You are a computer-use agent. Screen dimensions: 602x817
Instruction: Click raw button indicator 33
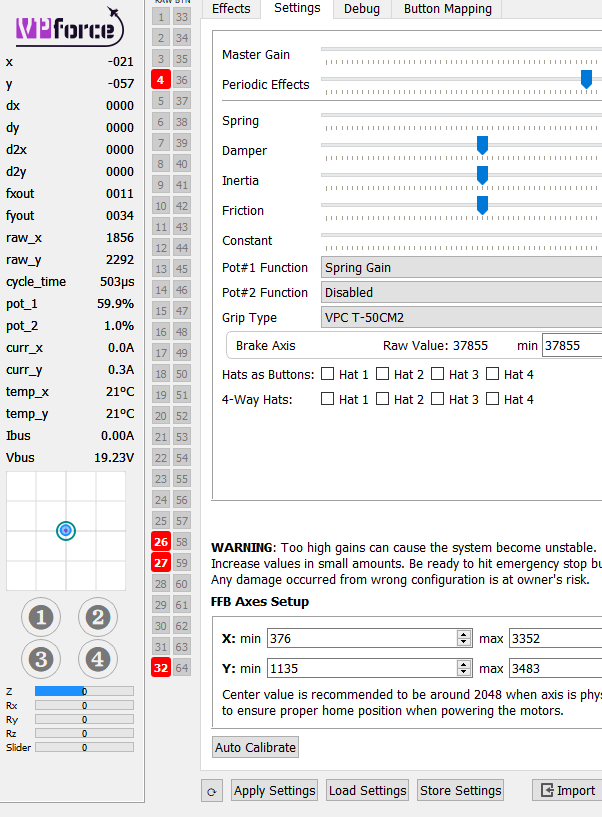tap(182, 17)
